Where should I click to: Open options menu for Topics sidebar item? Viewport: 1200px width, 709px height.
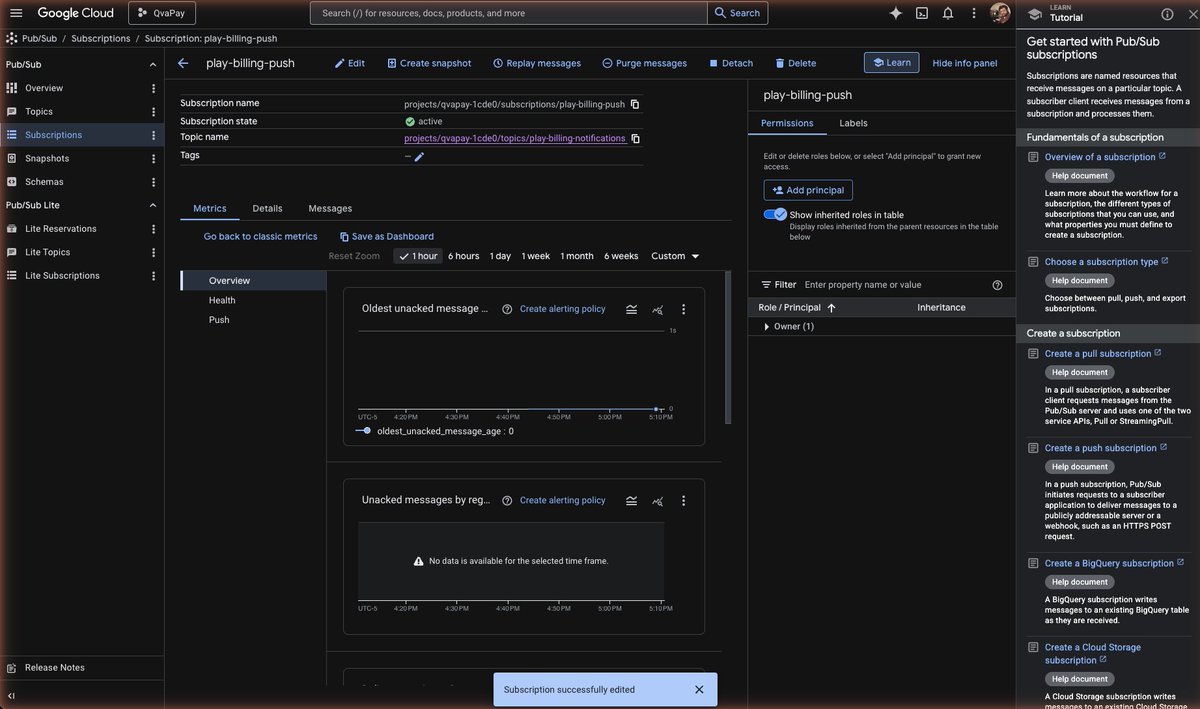[x=153, y=112]
